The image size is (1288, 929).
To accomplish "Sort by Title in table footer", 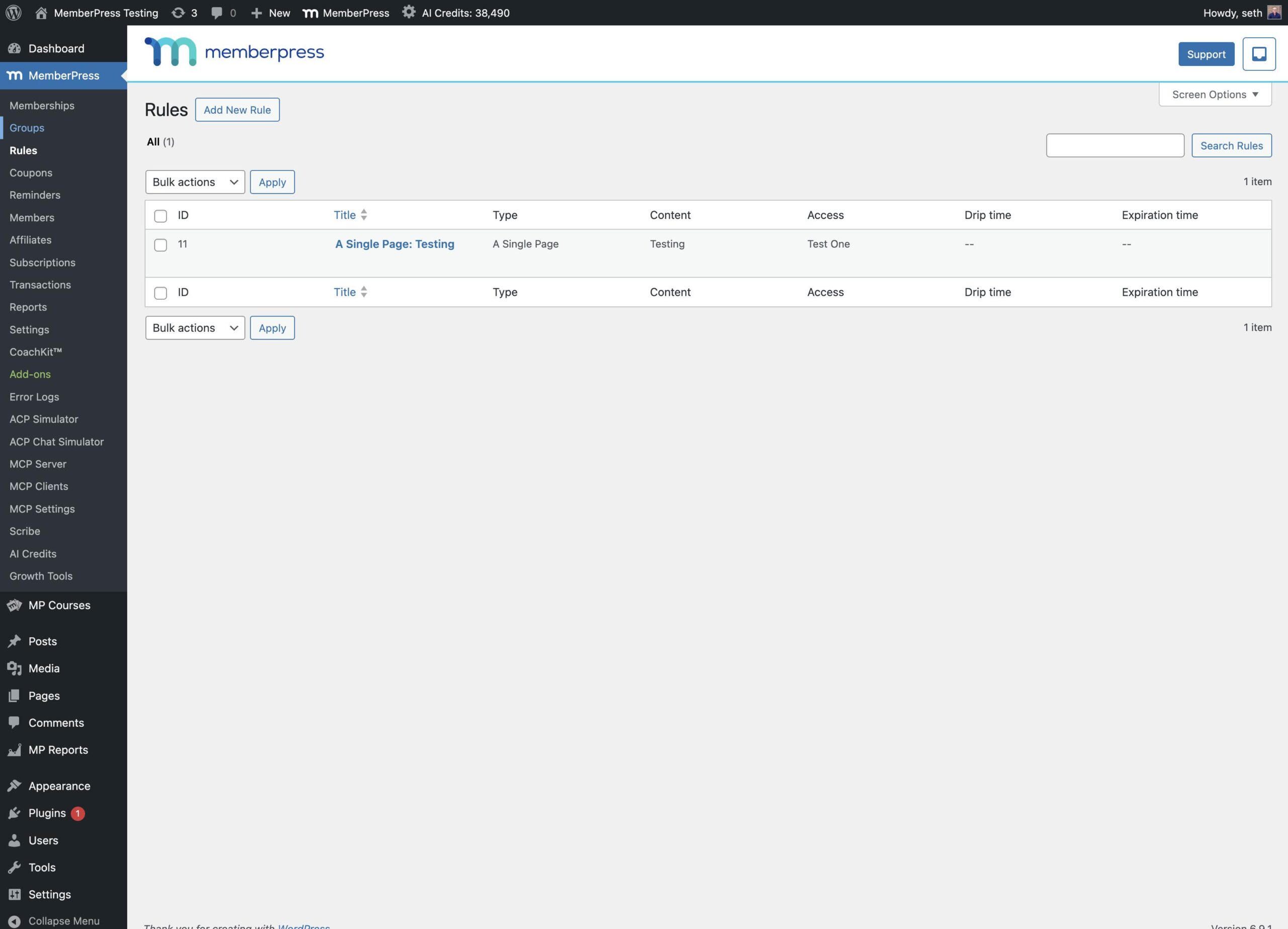I will 350,292.
